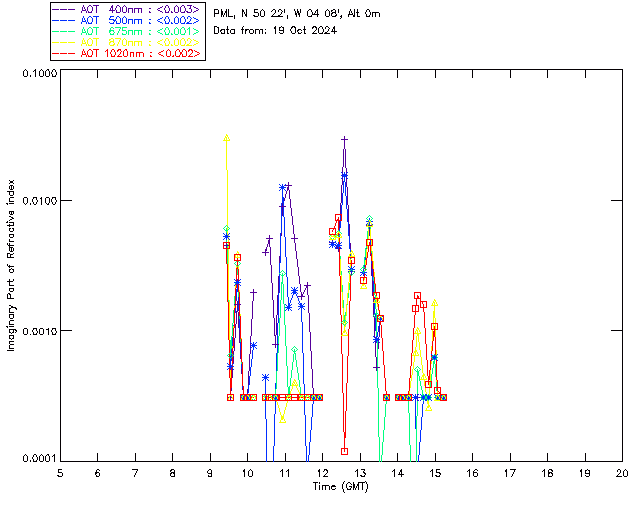
Task: Click the X-axis label 17
Action: pyautogui.click(x=510, y=473)
